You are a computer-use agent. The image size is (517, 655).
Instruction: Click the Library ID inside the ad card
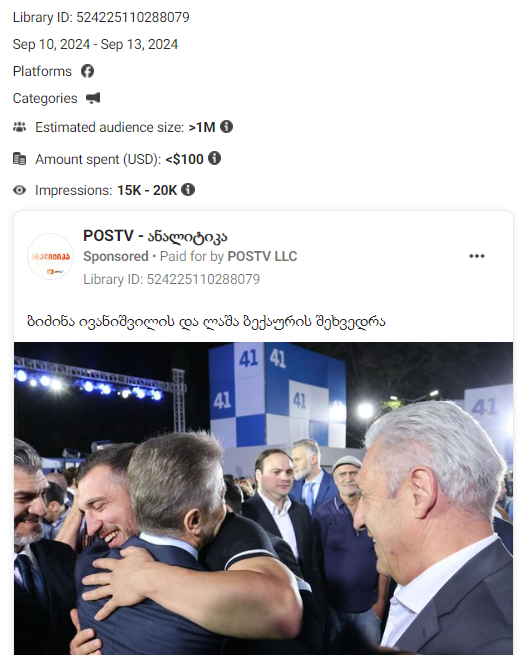[x=171, y=279]
